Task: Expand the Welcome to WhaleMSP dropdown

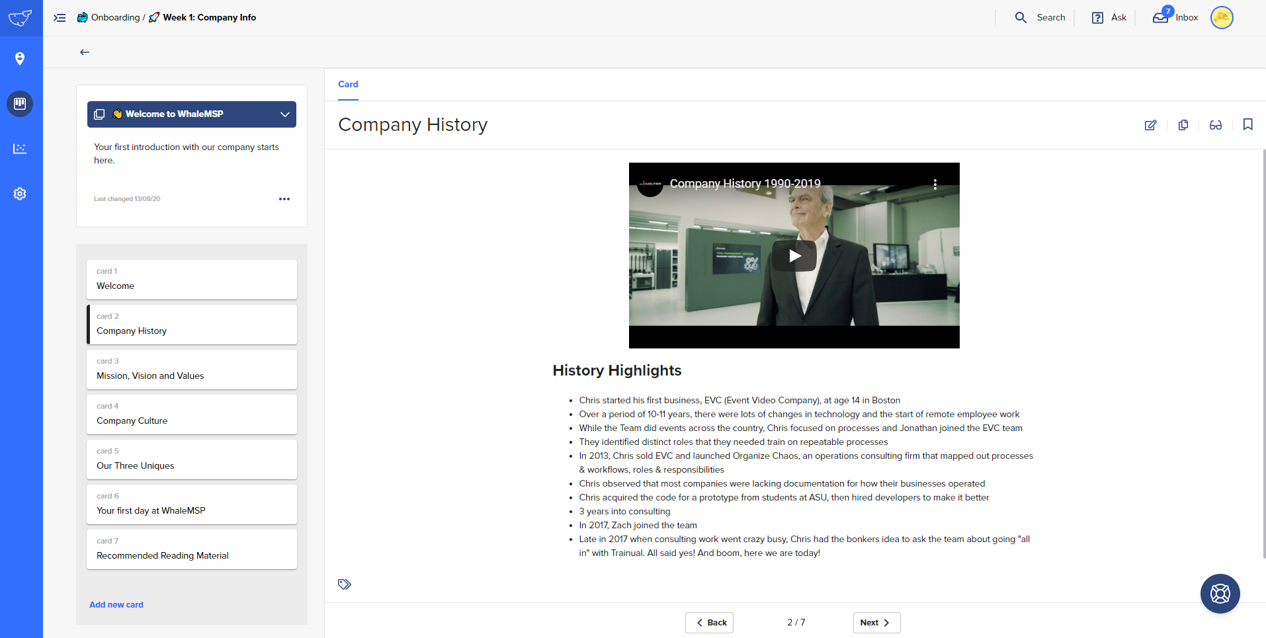Action: [284, 115]
